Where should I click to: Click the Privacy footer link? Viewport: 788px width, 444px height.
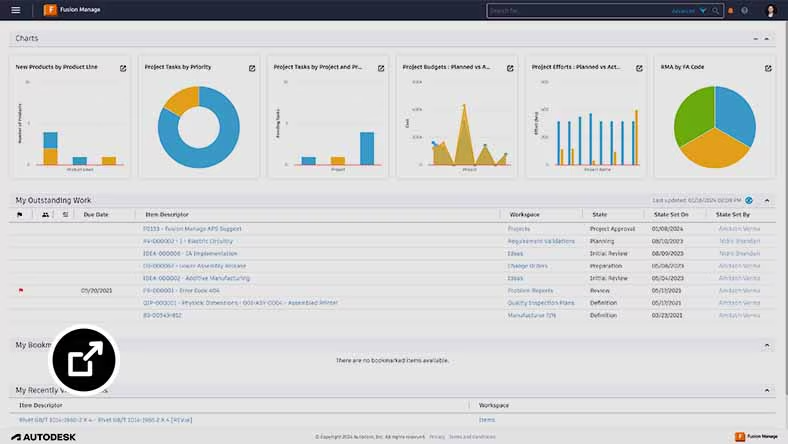437,437
